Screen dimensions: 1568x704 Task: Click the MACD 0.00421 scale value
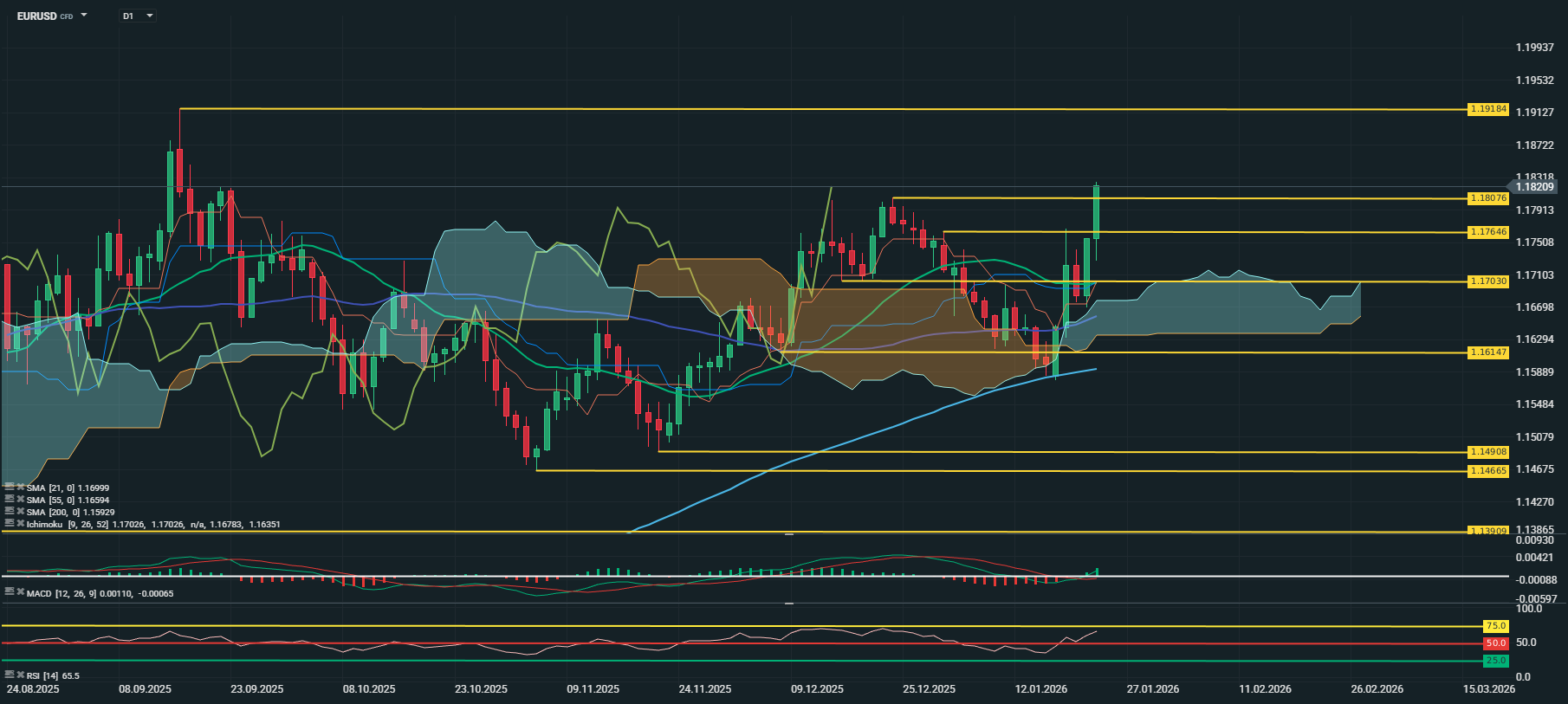point(1535,558)
